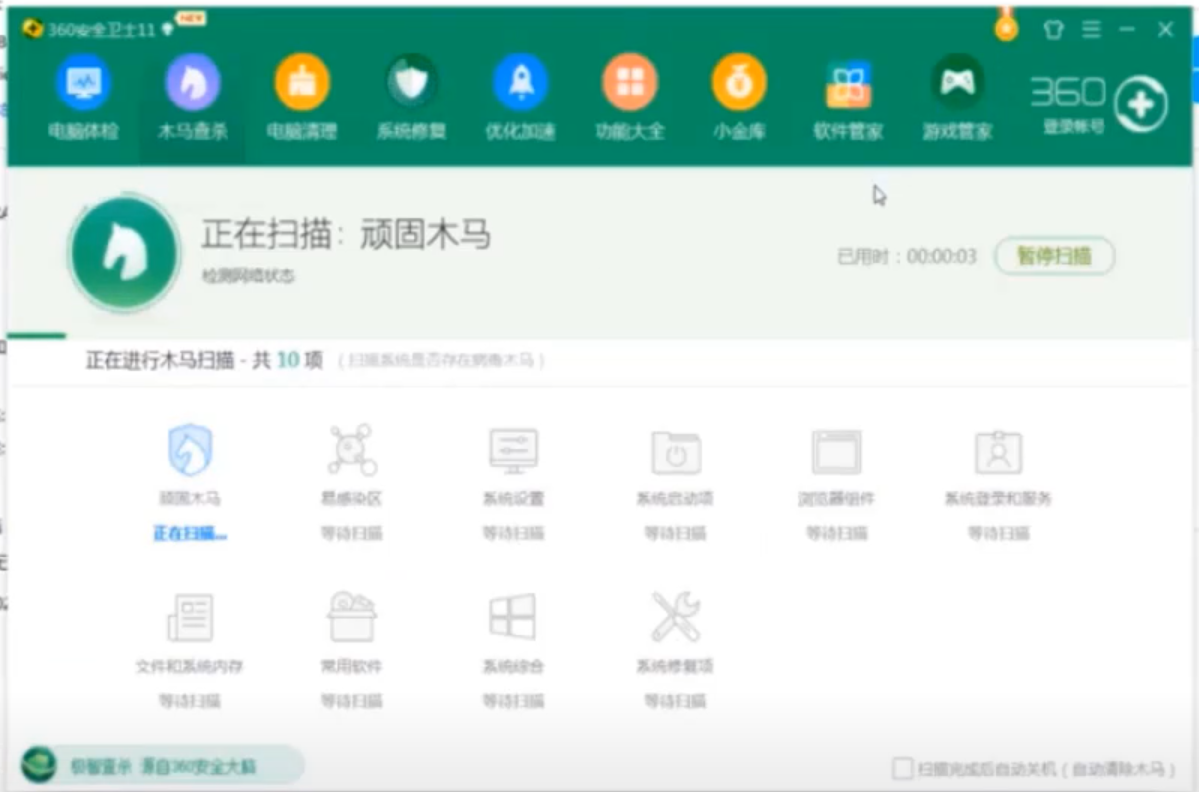Pause scan with 暂停扫描 button

pos(1054,255)
